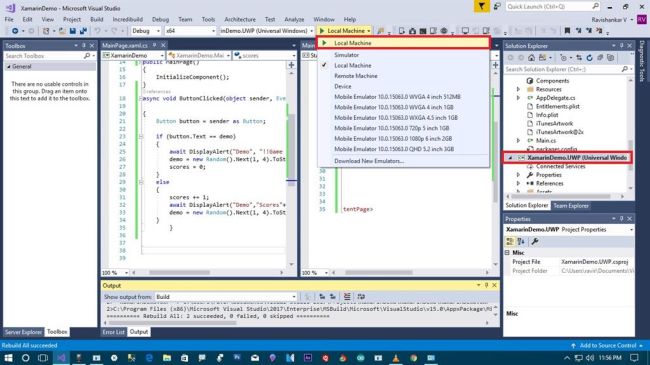Click the notifications filter flag icon

(482, 7)
